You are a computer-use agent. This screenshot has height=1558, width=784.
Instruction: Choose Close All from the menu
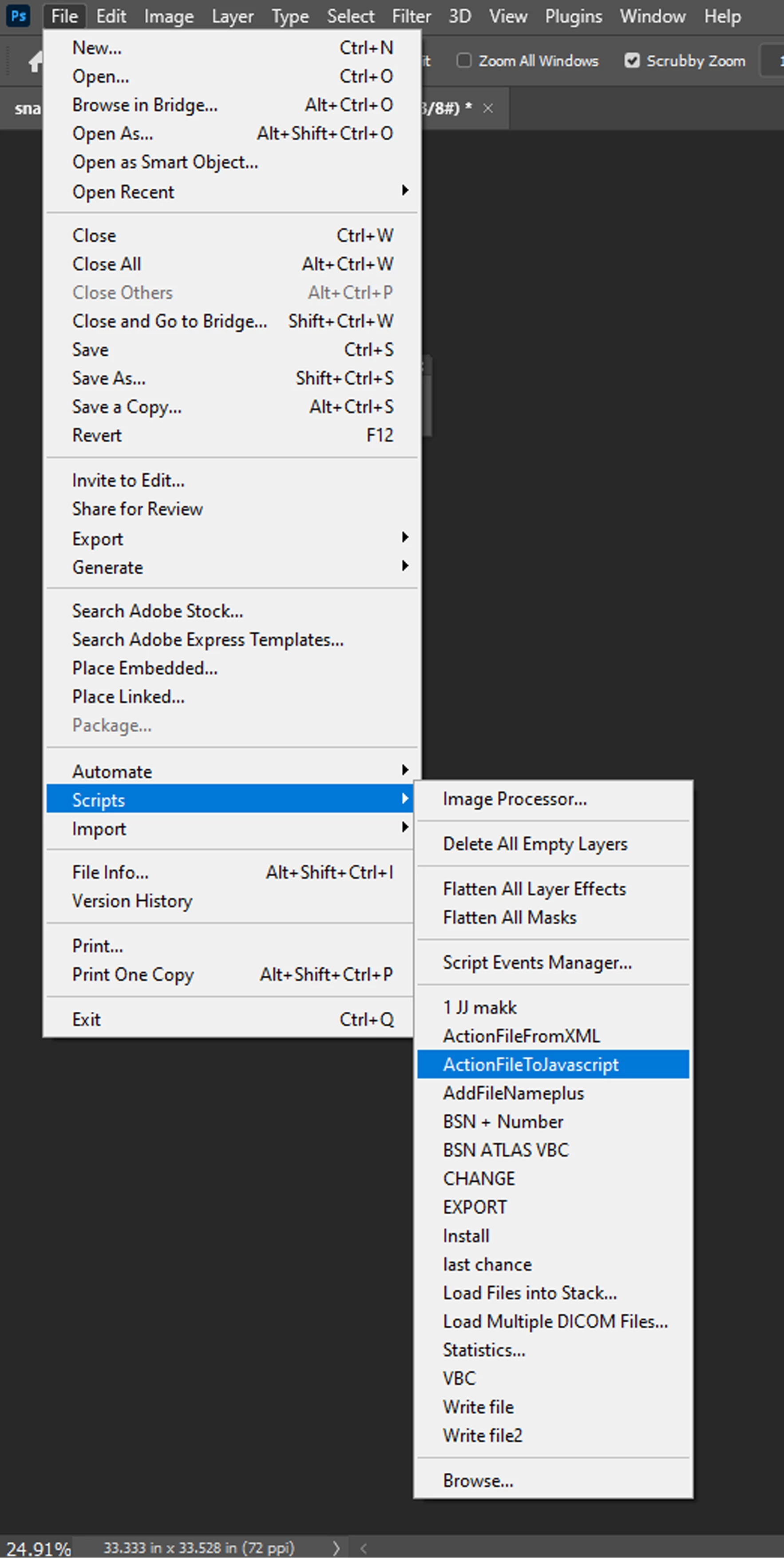[232, 264]
